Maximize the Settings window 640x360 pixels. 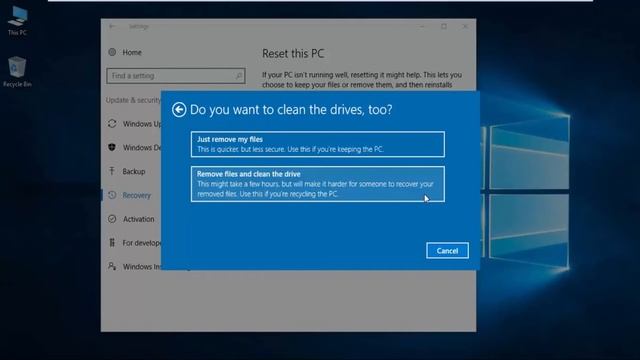pos(444,27)
